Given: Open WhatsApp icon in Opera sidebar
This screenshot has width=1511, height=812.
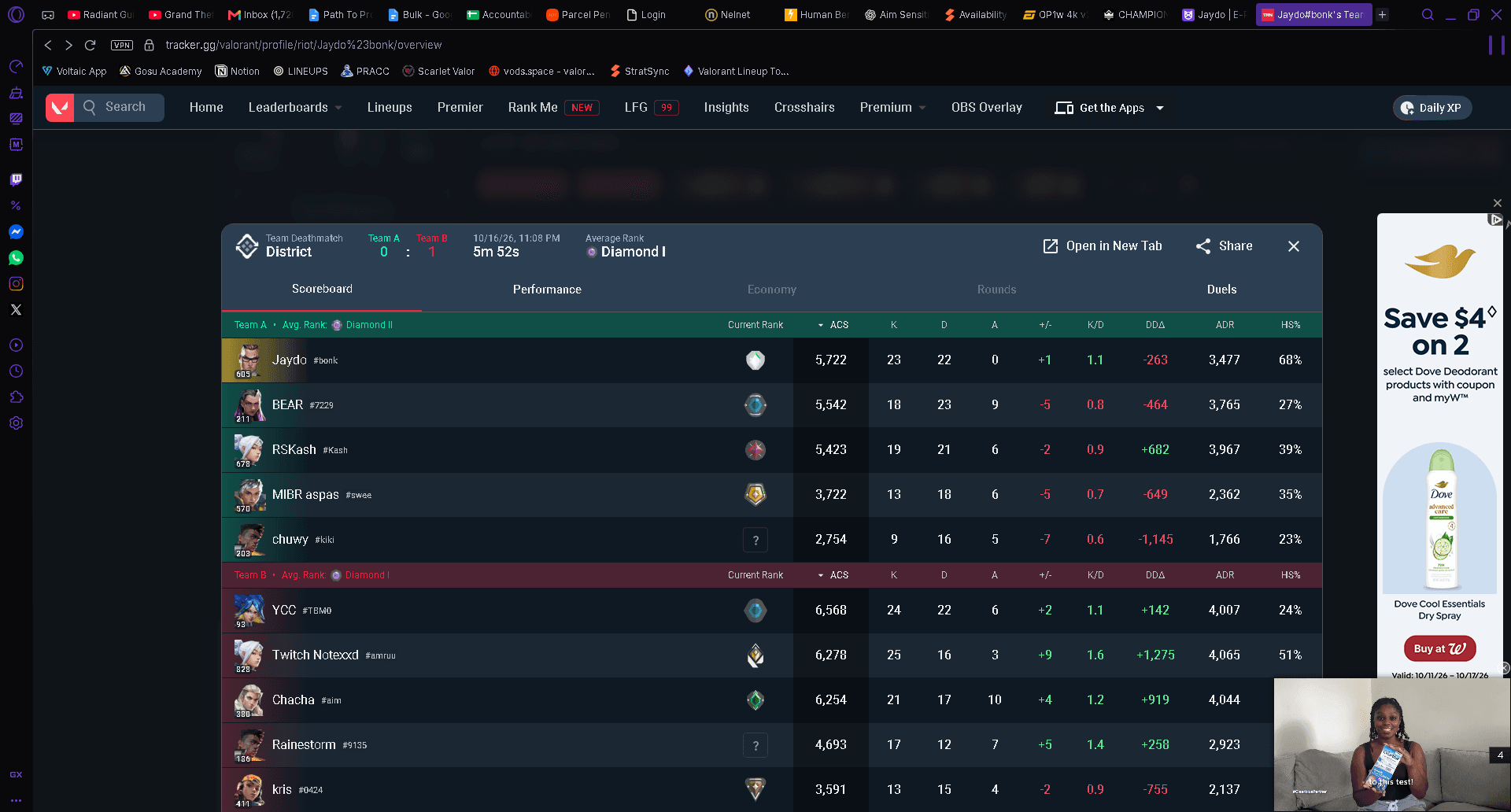Looking at the screenshot, I should 16,258.
